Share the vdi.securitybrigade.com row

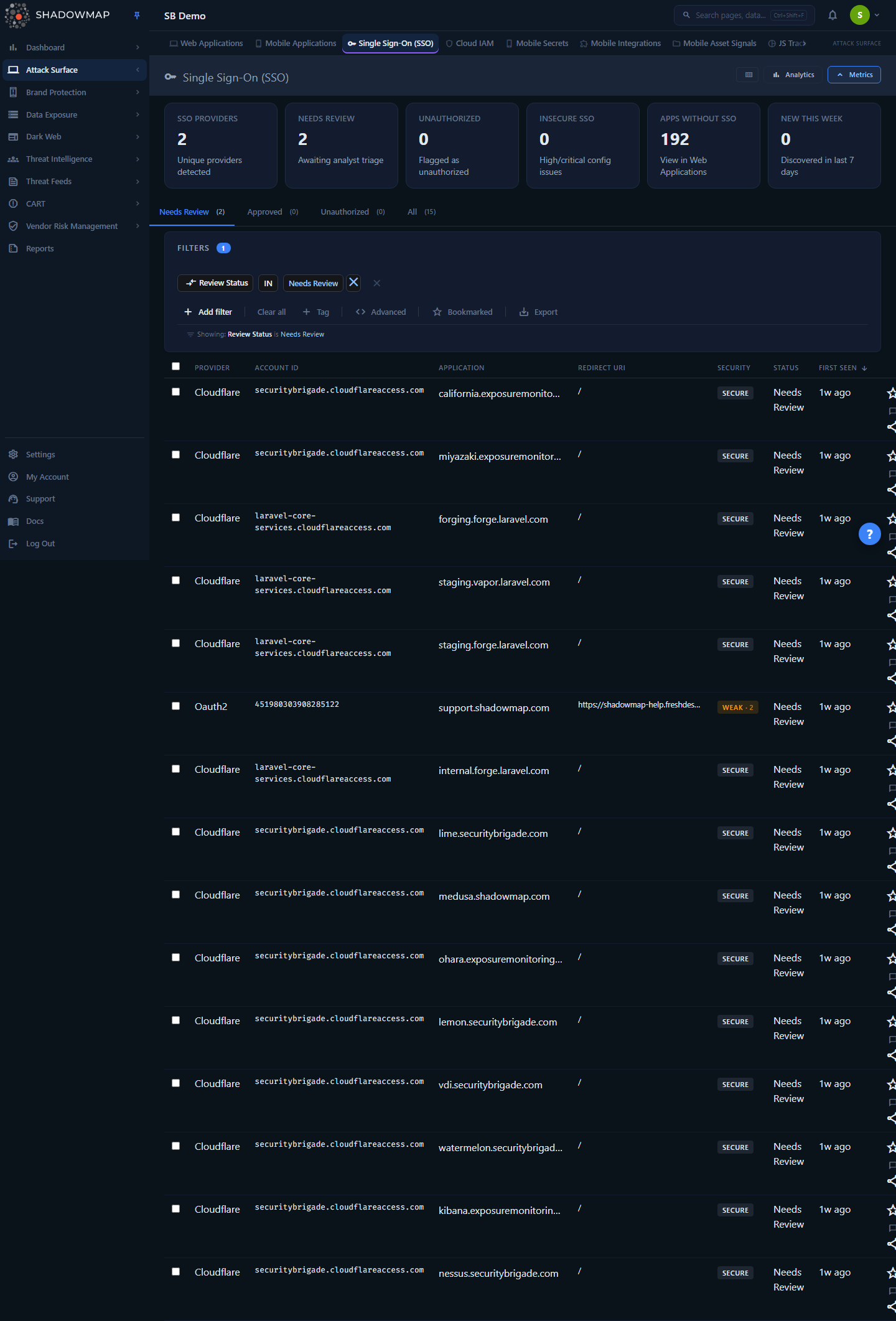click(x=892, y=1118)
